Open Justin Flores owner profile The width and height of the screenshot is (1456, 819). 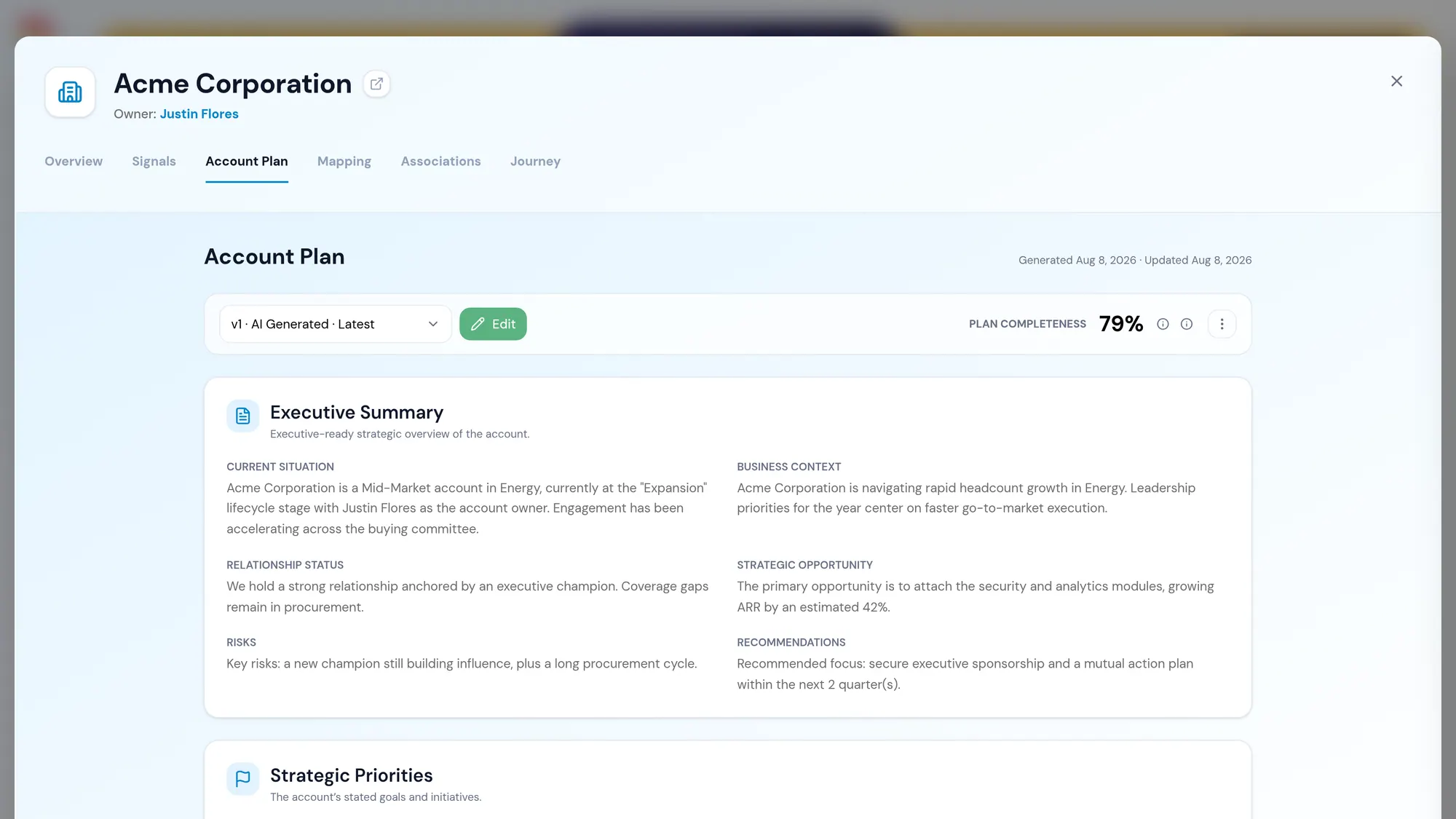click(x=199, y=114)
